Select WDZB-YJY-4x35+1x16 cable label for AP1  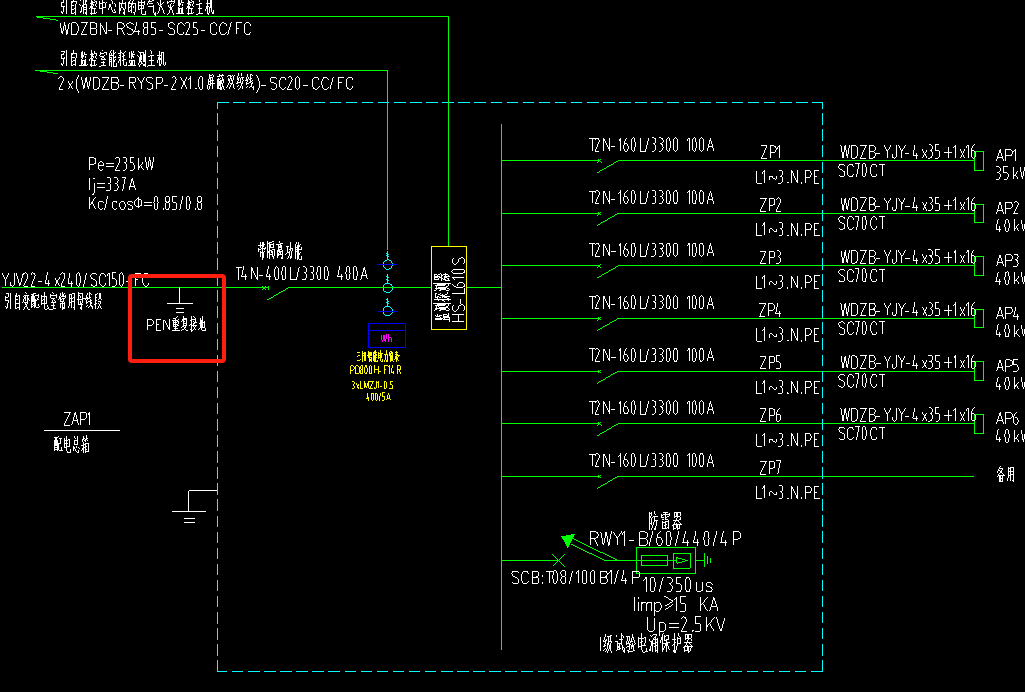908,152
